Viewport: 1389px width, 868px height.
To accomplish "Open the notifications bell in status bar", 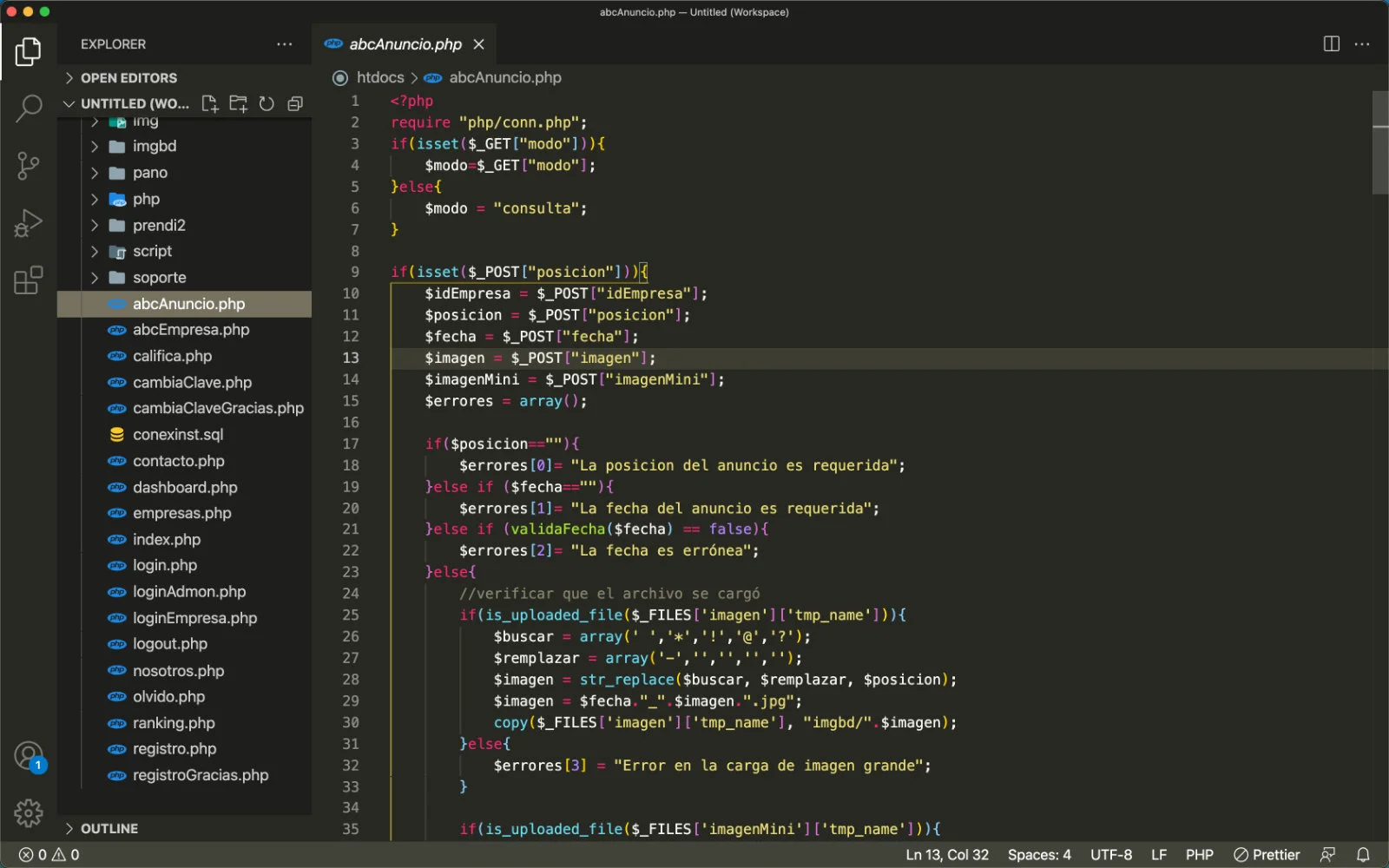I will (x=1363, y=855).
